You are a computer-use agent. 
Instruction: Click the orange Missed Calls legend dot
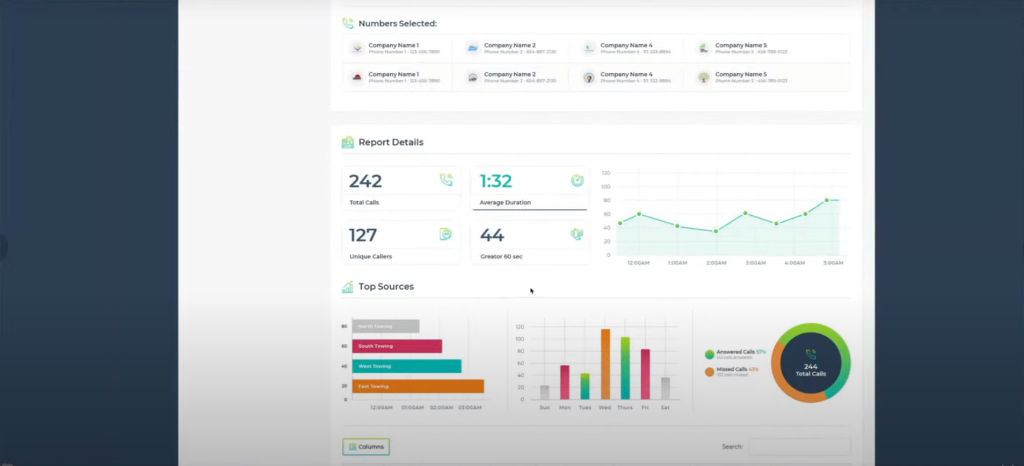(709, 372)
